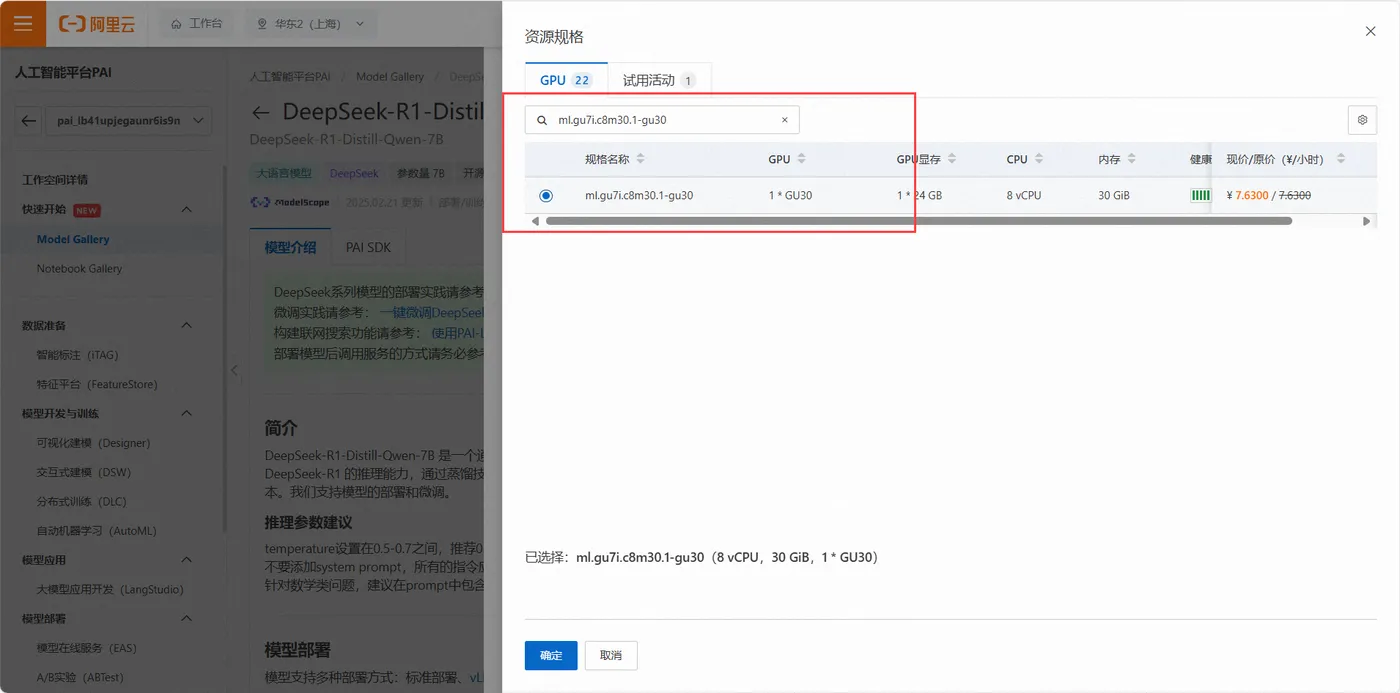Open 智能标注（iTAG）in sidebar
The width and height of the screenshot is (1400, 693).
(x=77, y=355)
